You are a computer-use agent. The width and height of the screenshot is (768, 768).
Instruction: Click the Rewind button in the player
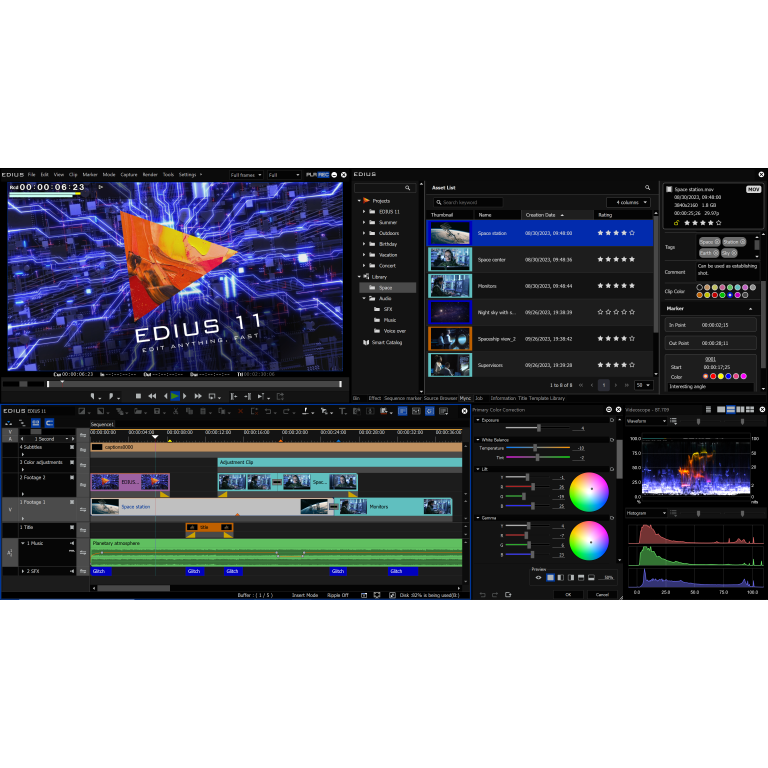coord(151,396)
